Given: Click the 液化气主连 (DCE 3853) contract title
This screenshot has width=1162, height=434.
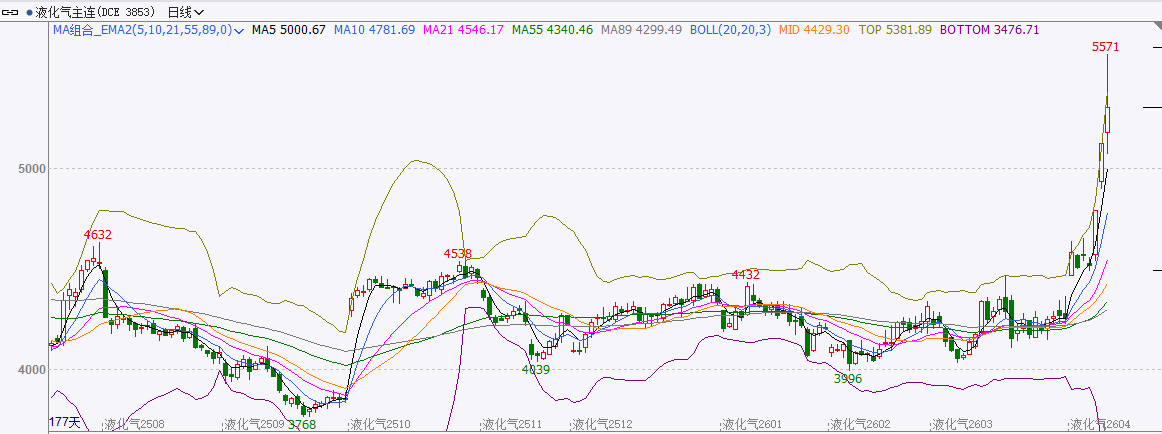Looking at the screenshot, I should coord(96,12).
